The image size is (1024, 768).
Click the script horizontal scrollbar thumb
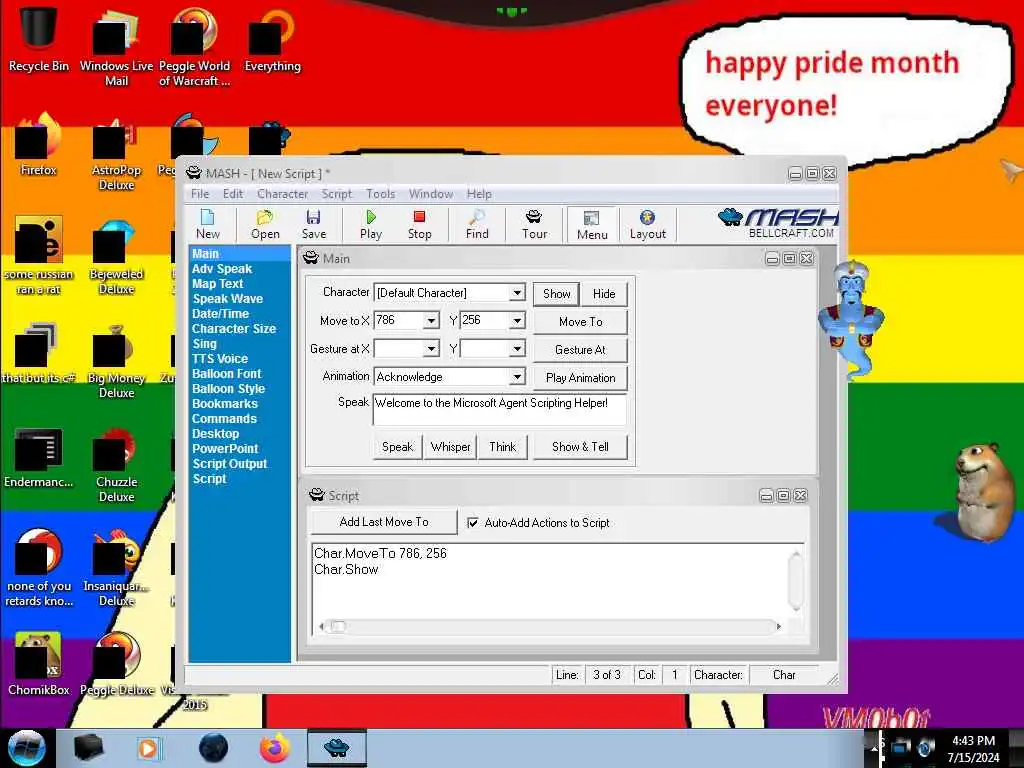338,627
